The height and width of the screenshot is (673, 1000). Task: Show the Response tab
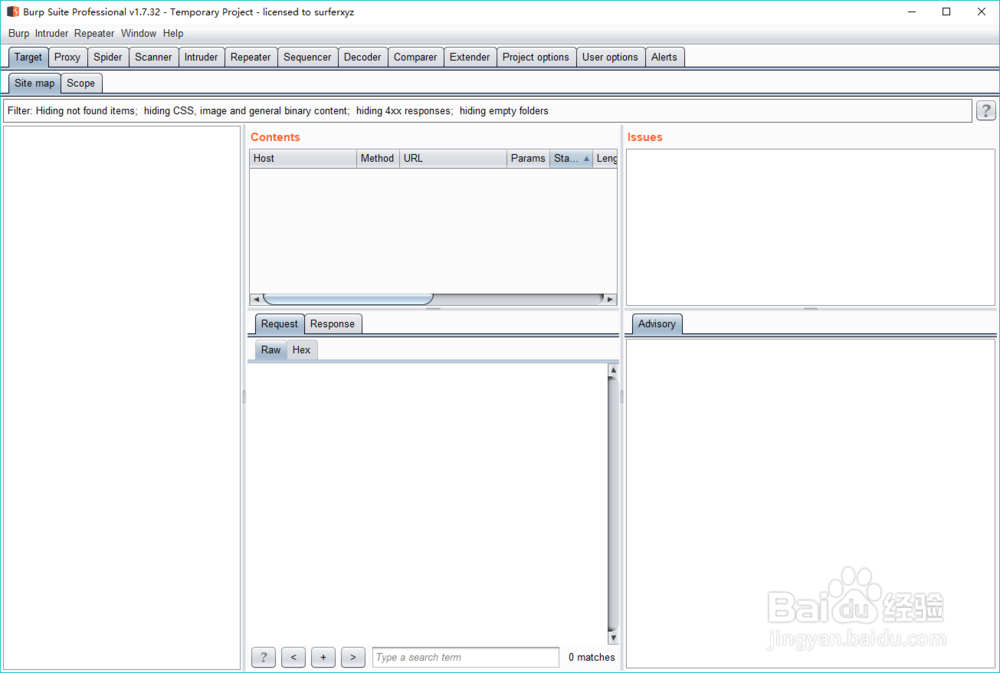[332, 323]
